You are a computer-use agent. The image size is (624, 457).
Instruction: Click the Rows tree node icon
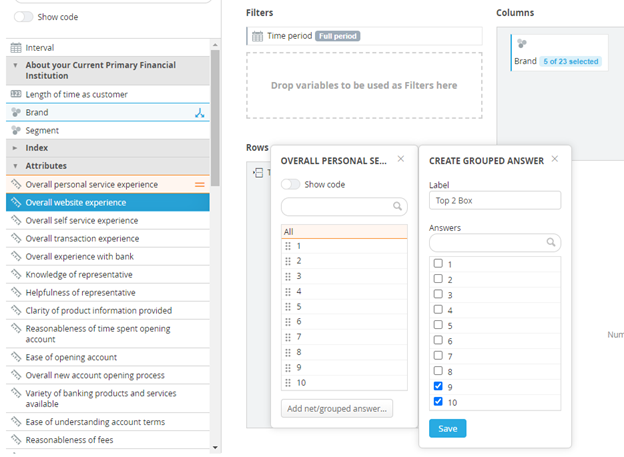258,173
